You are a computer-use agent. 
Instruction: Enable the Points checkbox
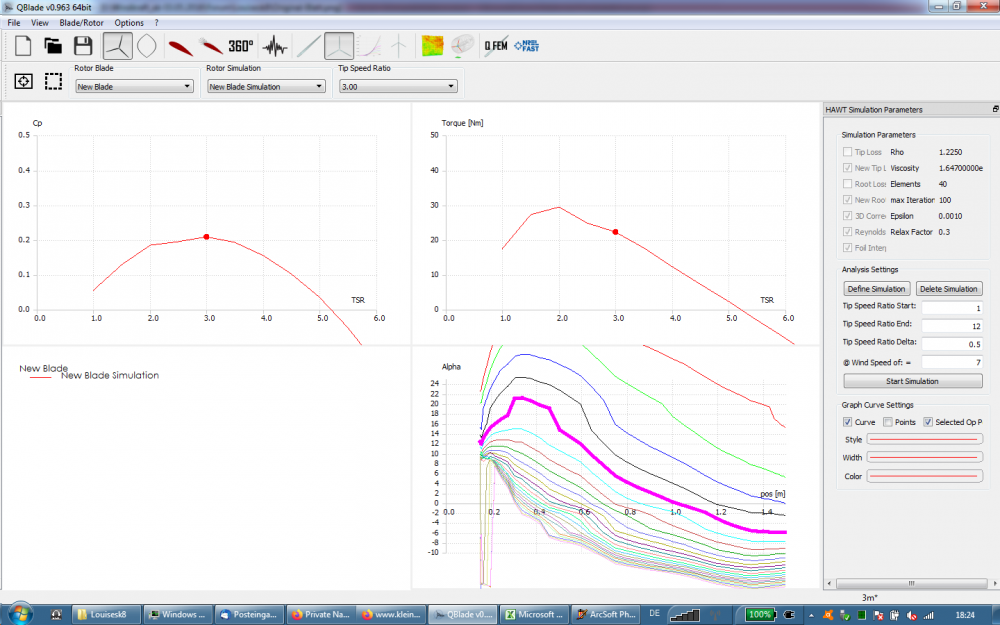pyautogui.click(x=887, y=422)
